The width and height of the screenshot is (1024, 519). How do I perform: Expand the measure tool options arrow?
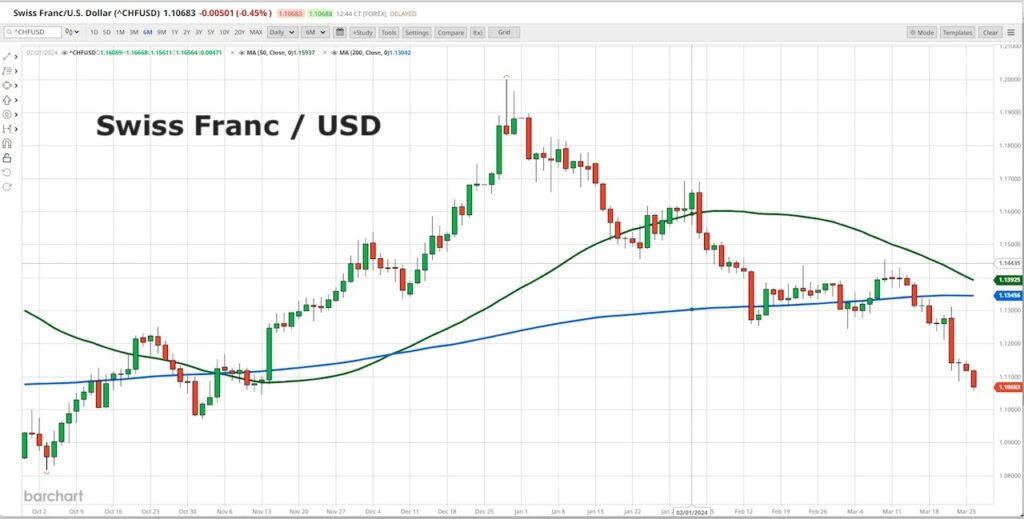coord(16,129)
